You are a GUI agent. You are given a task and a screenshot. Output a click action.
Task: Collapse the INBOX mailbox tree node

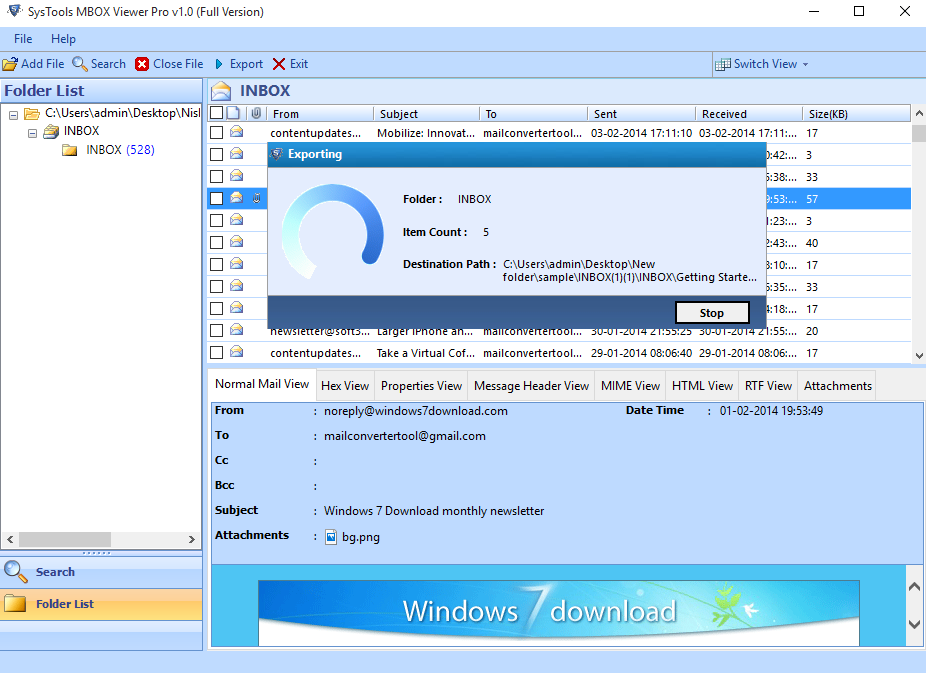click(32, 133)
